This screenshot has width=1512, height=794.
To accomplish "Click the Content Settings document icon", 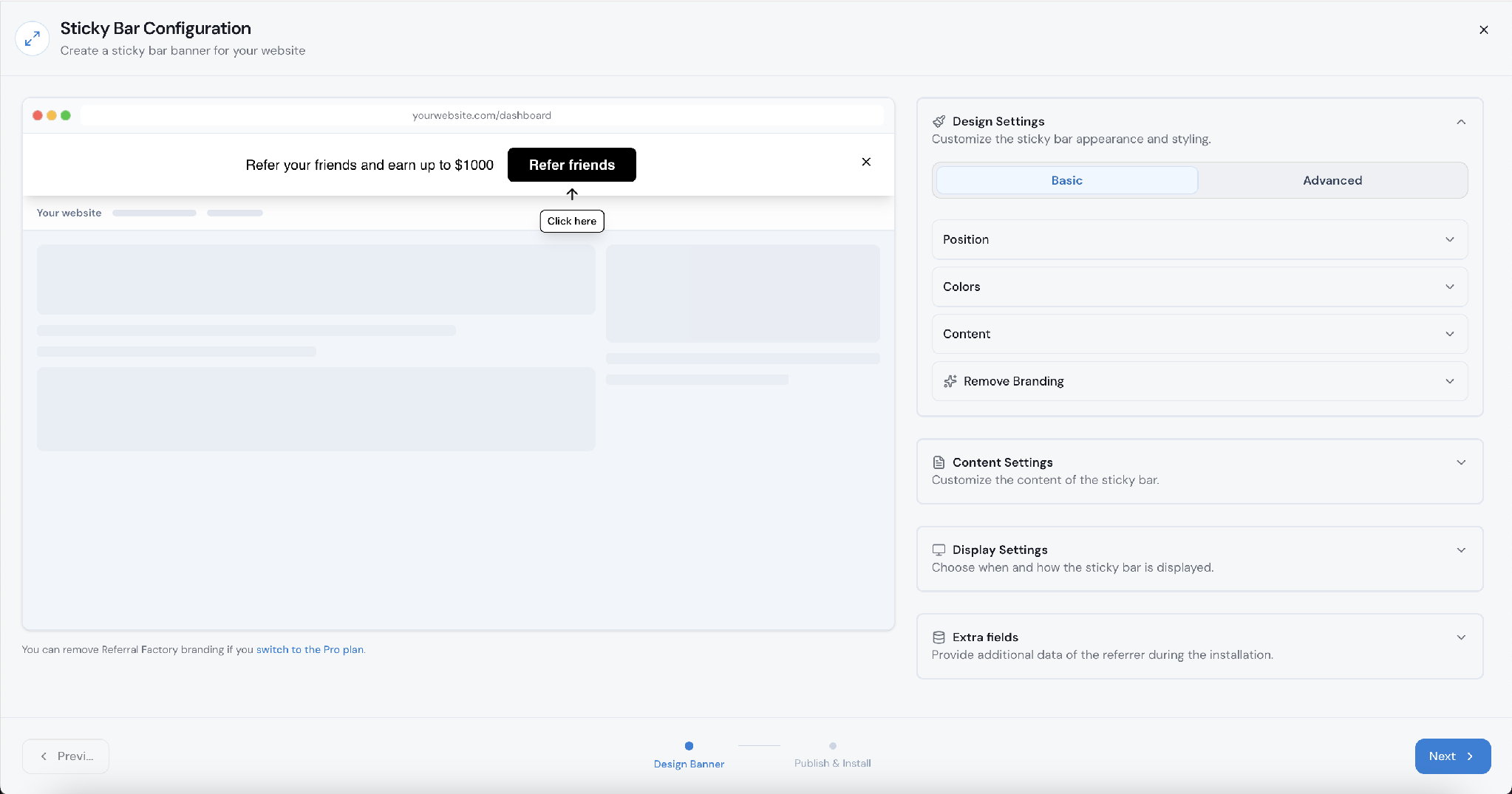I will 939,462.
